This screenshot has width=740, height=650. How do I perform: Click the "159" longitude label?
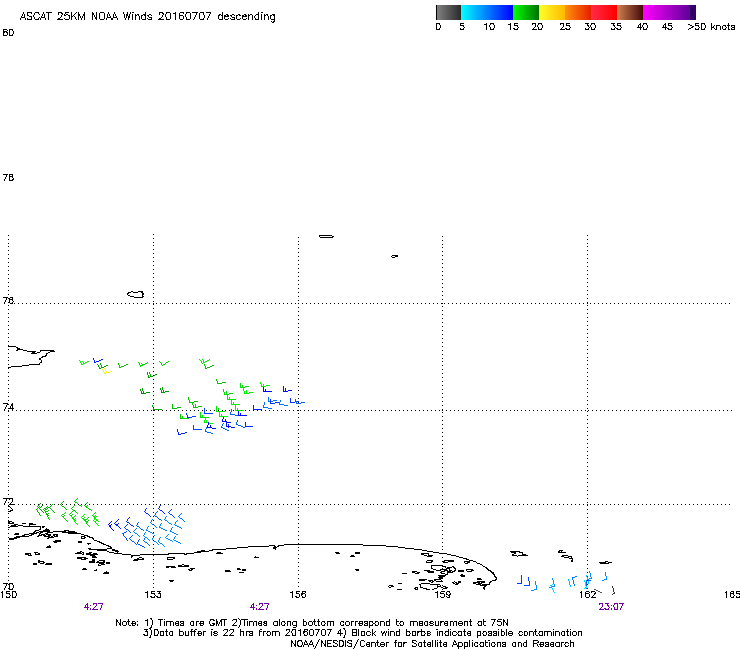coord(442,595)
